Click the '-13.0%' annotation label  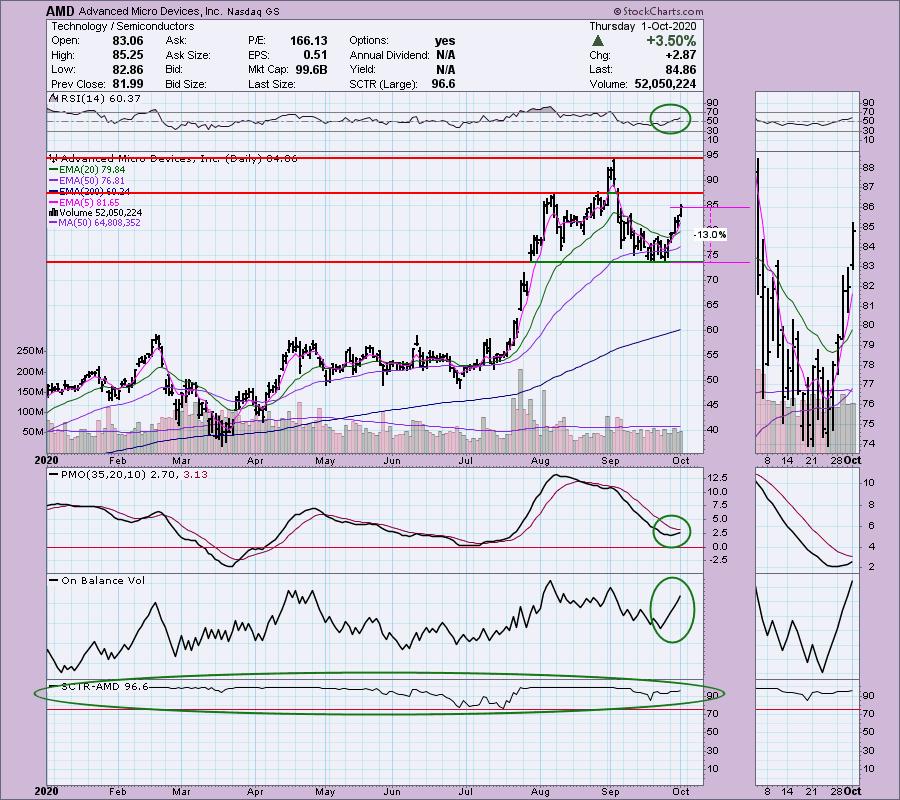(x=710, y=234)
